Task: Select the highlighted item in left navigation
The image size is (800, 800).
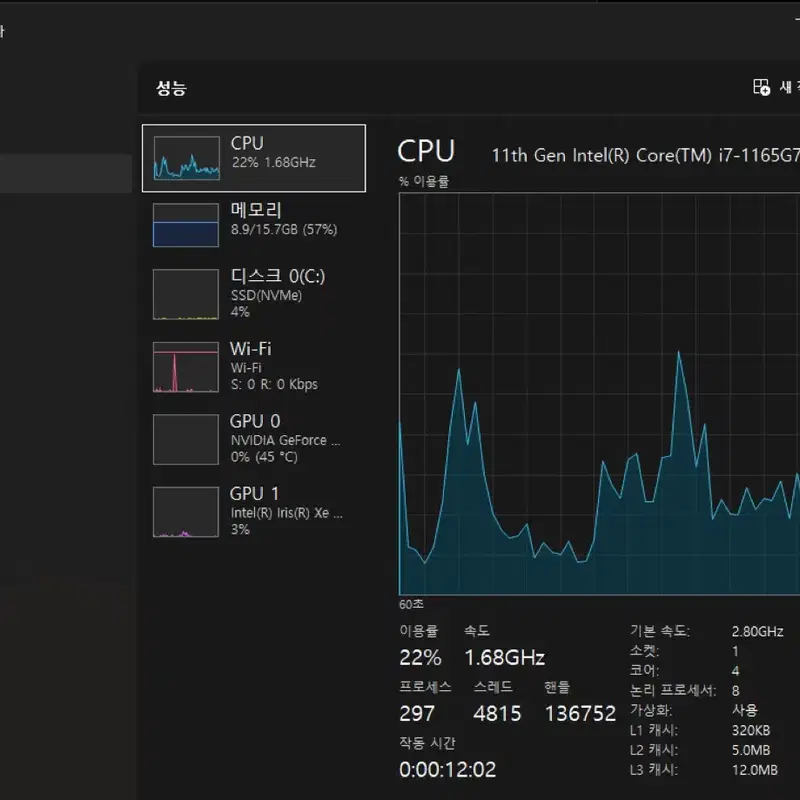Action: (x=66, y=173)
